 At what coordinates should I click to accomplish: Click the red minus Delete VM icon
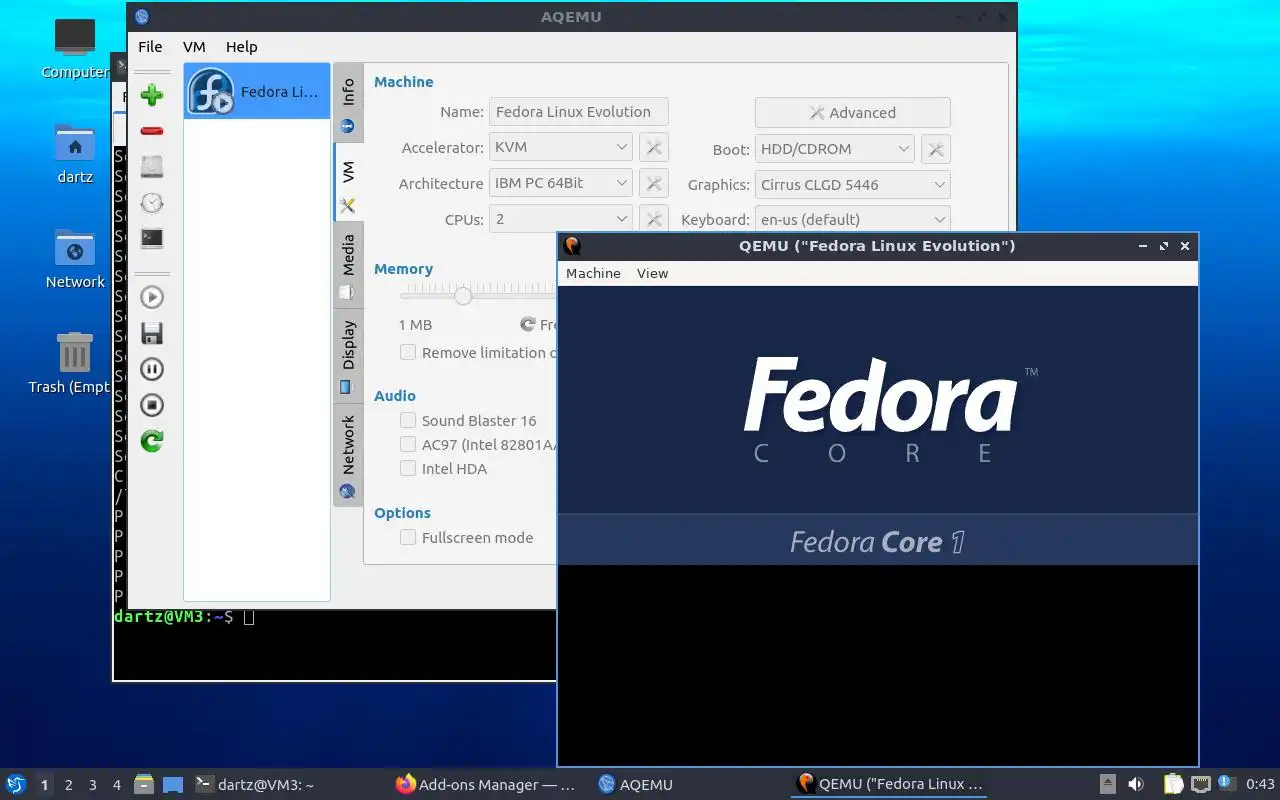152,131
